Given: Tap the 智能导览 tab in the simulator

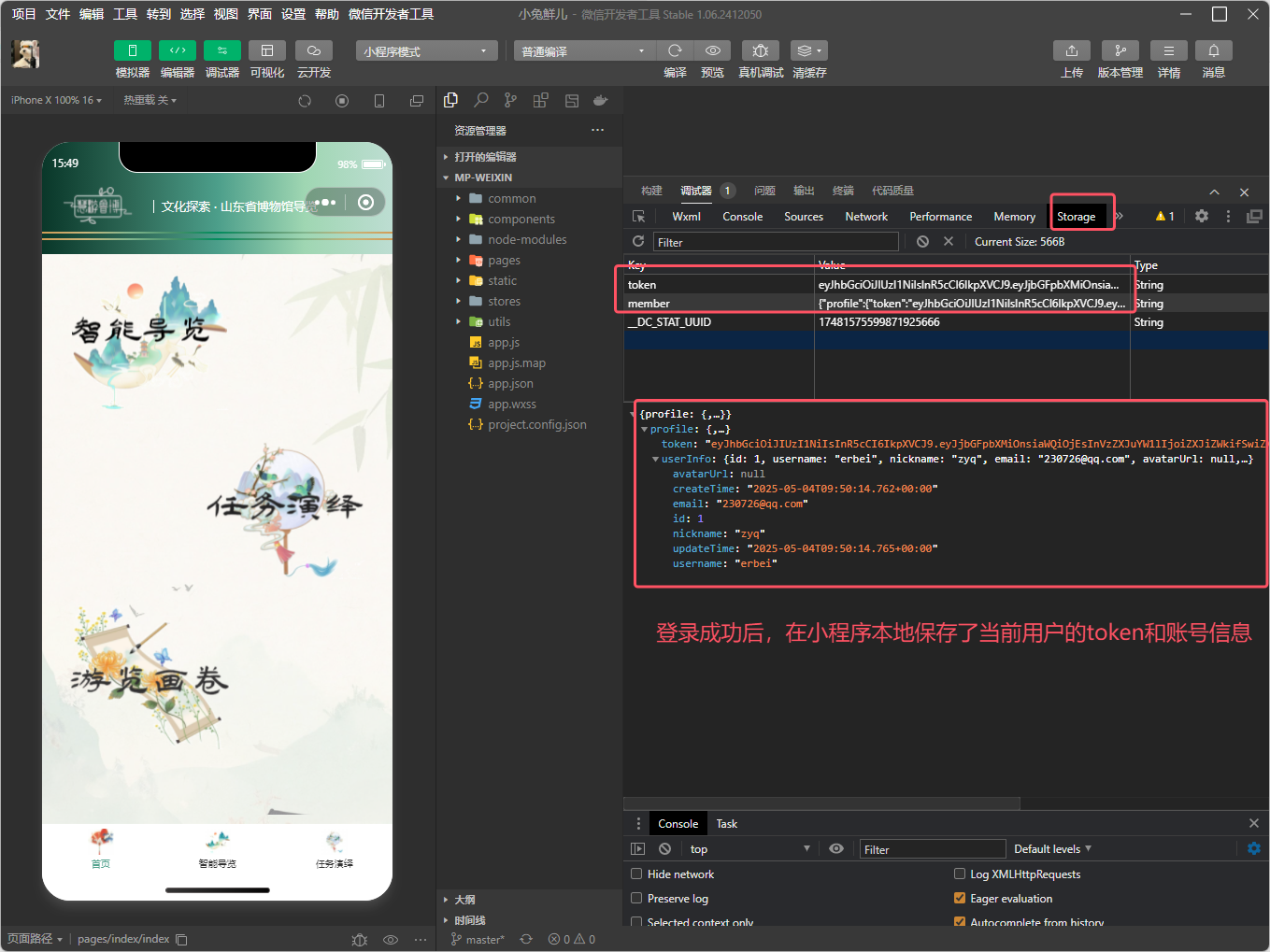Looking at the screenshot, I should (217, 849).
